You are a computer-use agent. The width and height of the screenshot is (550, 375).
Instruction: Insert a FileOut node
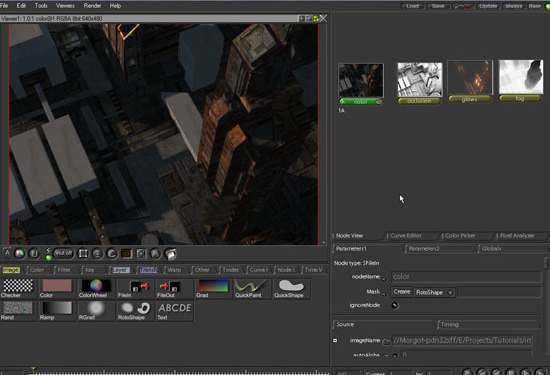coord(174,288)
